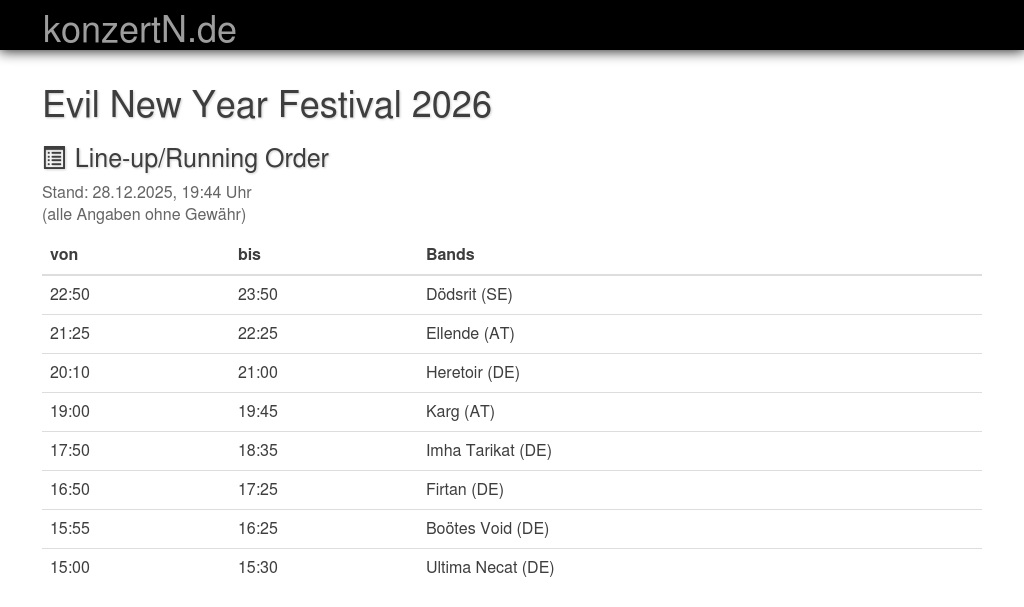Click the Line-up/Running Order heading text
The image size is (1024, 607).
pyautogui.click(x=201, y=158)
